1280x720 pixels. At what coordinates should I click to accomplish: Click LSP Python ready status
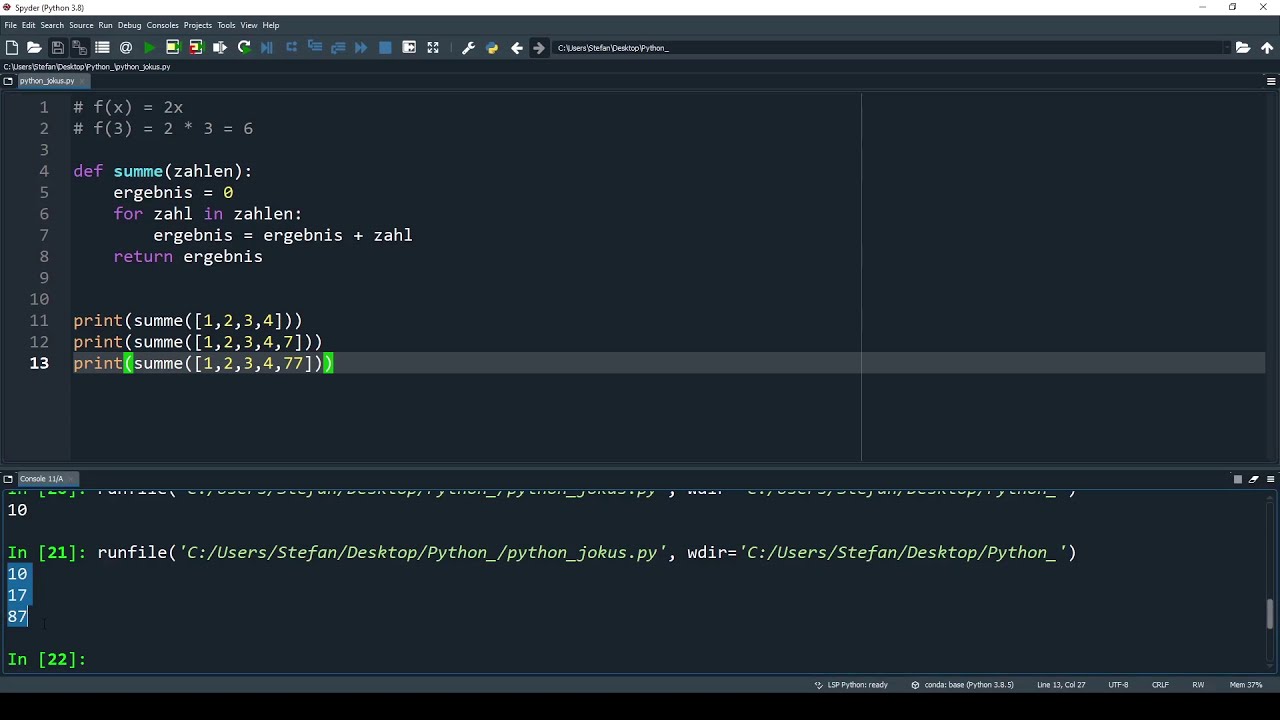point(851,685)
